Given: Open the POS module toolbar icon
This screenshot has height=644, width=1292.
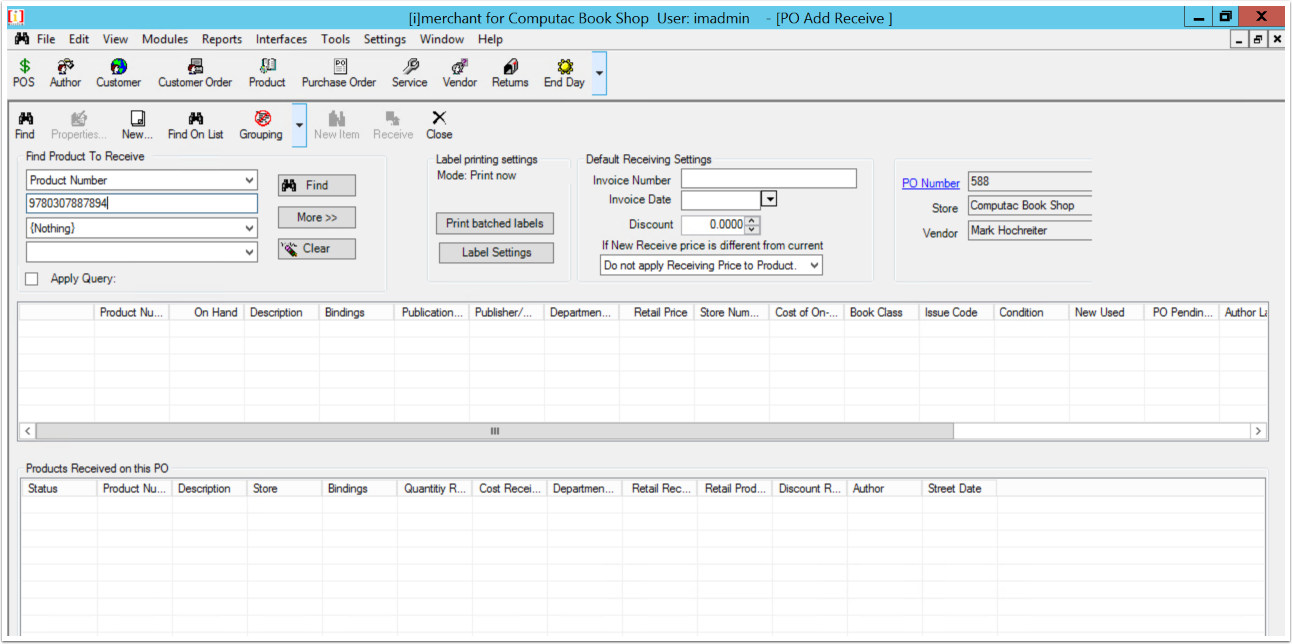Looking at the screenshot, I should click(24, 73).
